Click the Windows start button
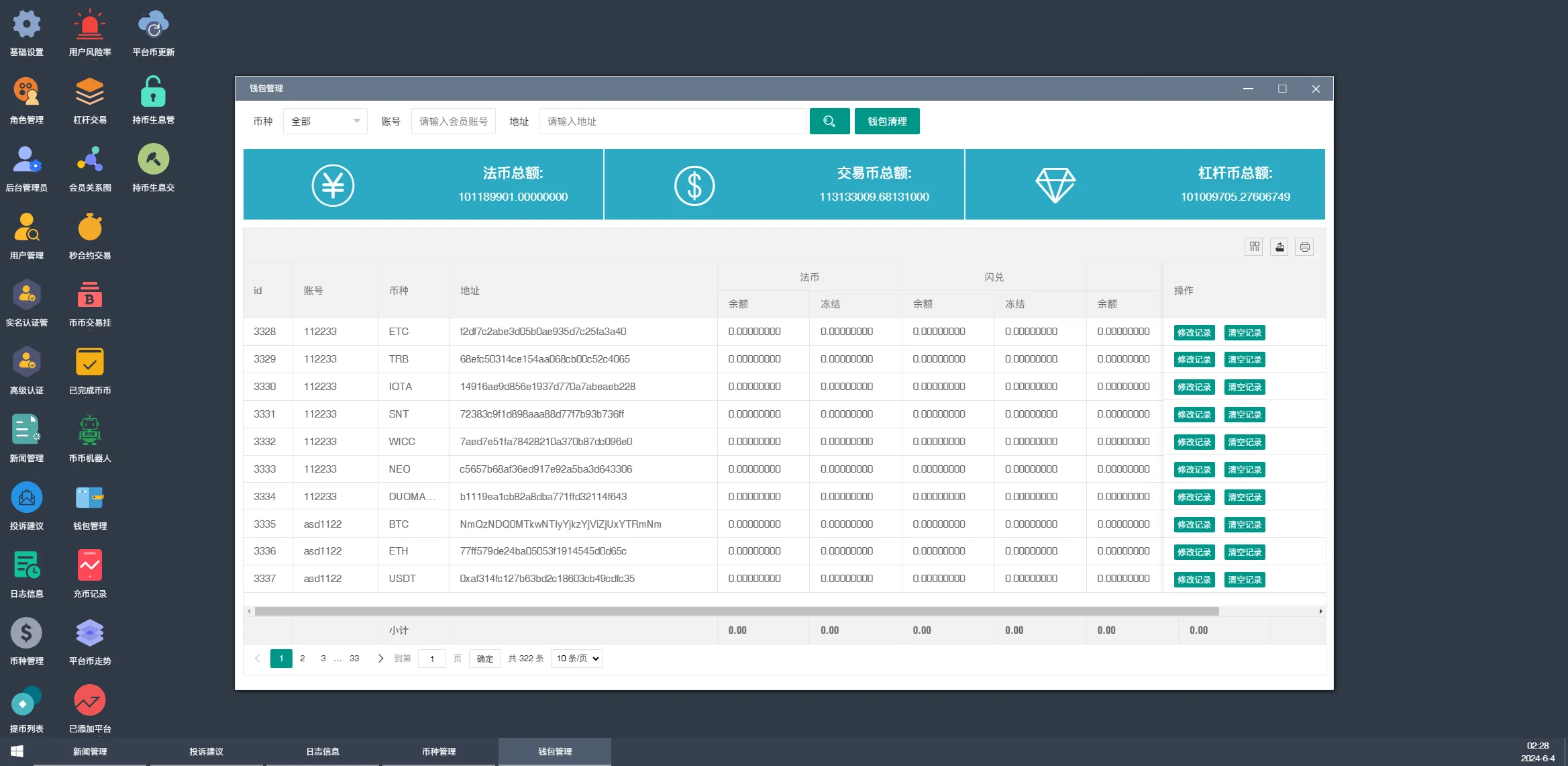 (x=17, y=751)
